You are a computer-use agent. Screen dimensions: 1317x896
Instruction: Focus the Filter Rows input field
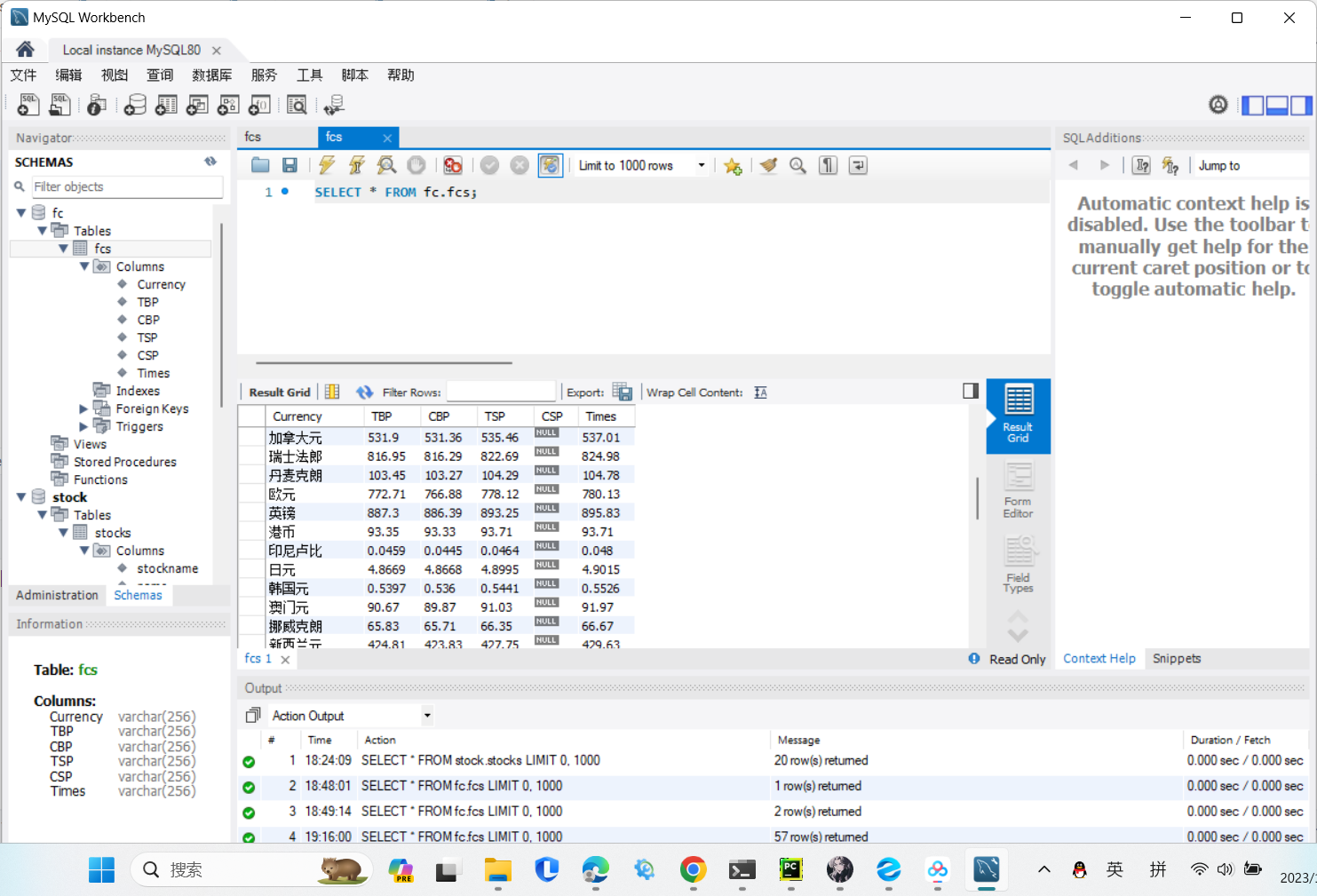501,392
